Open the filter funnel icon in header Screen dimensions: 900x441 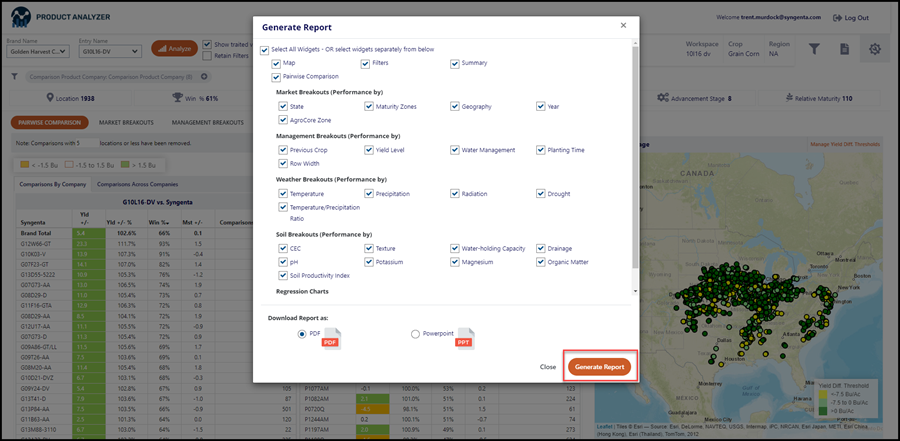click(814, 49)
